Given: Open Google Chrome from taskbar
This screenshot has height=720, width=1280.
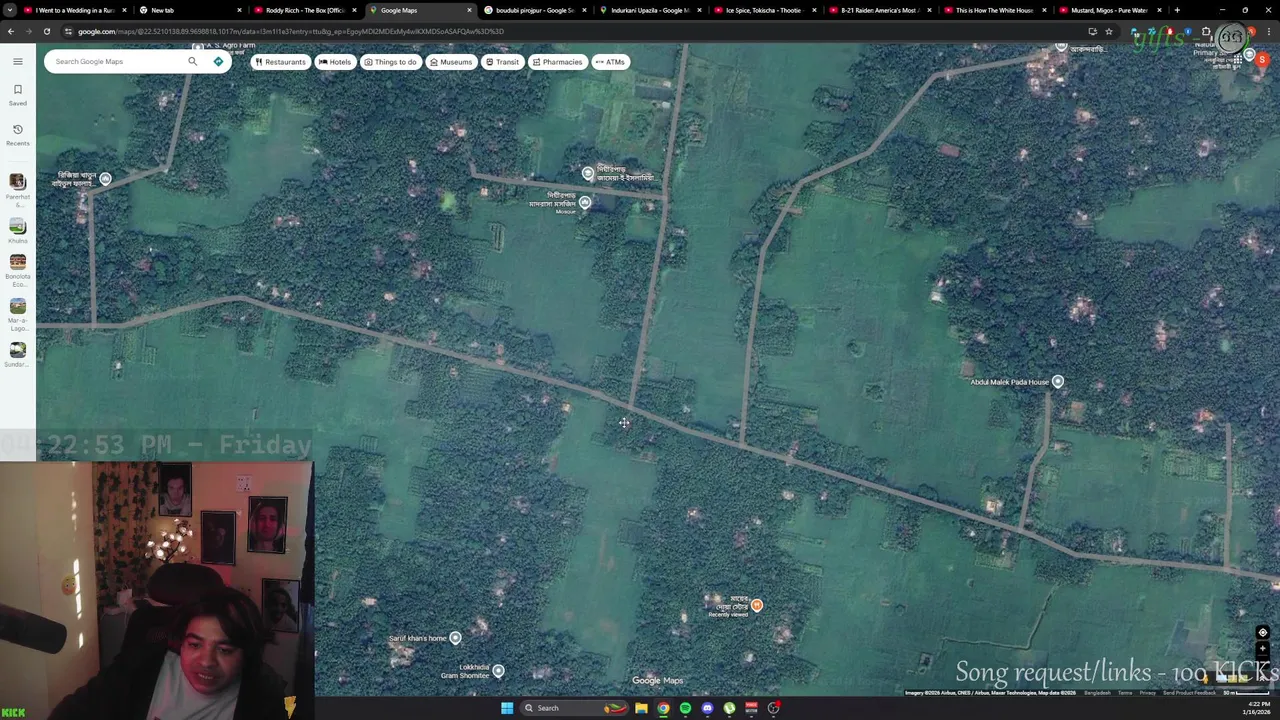Looking at the screenshot, I should click(x=663, y=708).
